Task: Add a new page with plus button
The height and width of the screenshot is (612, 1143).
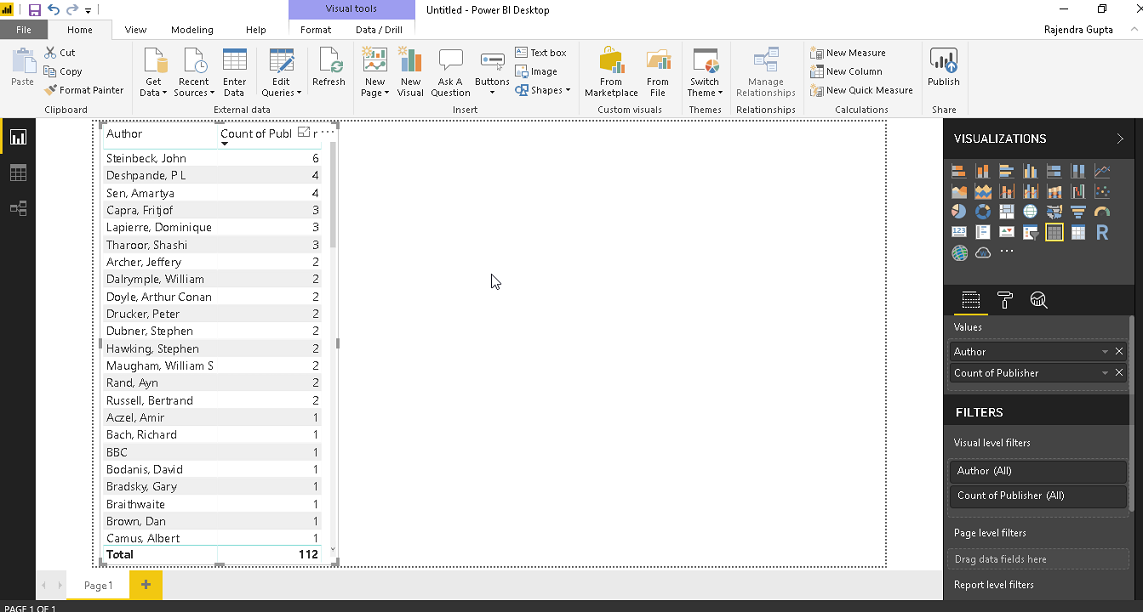Action: pyautogui.click(x=146, y=585)
